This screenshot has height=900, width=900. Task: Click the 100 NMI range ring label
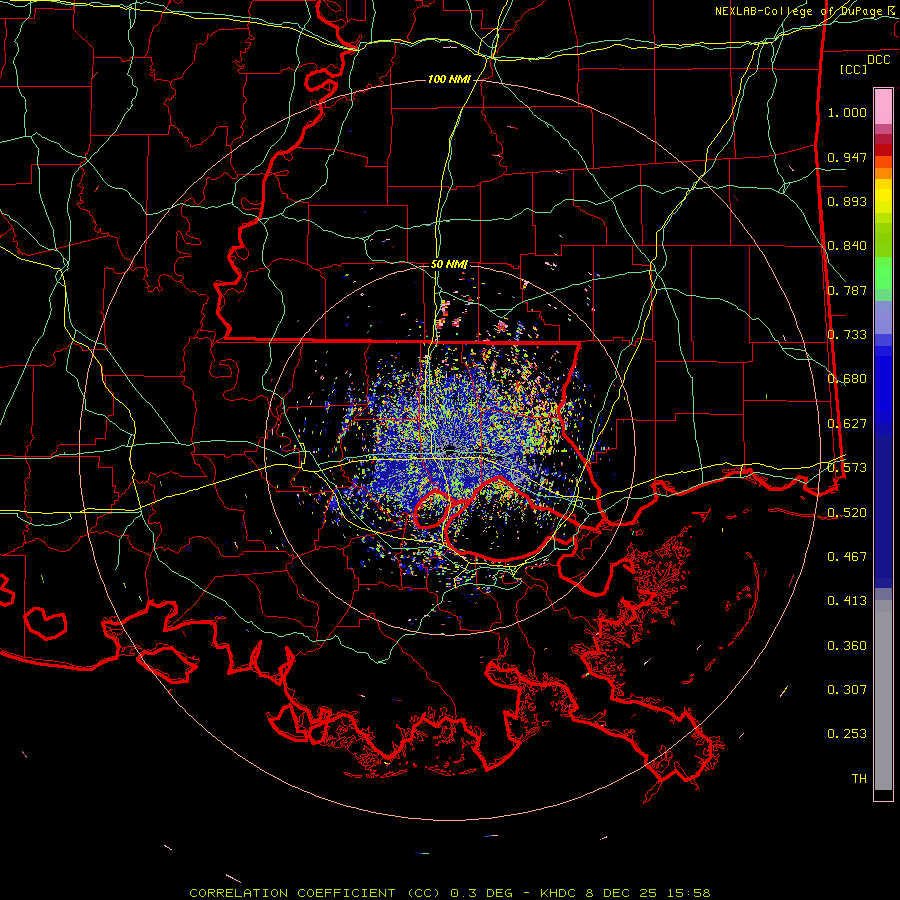click(449, 79)
